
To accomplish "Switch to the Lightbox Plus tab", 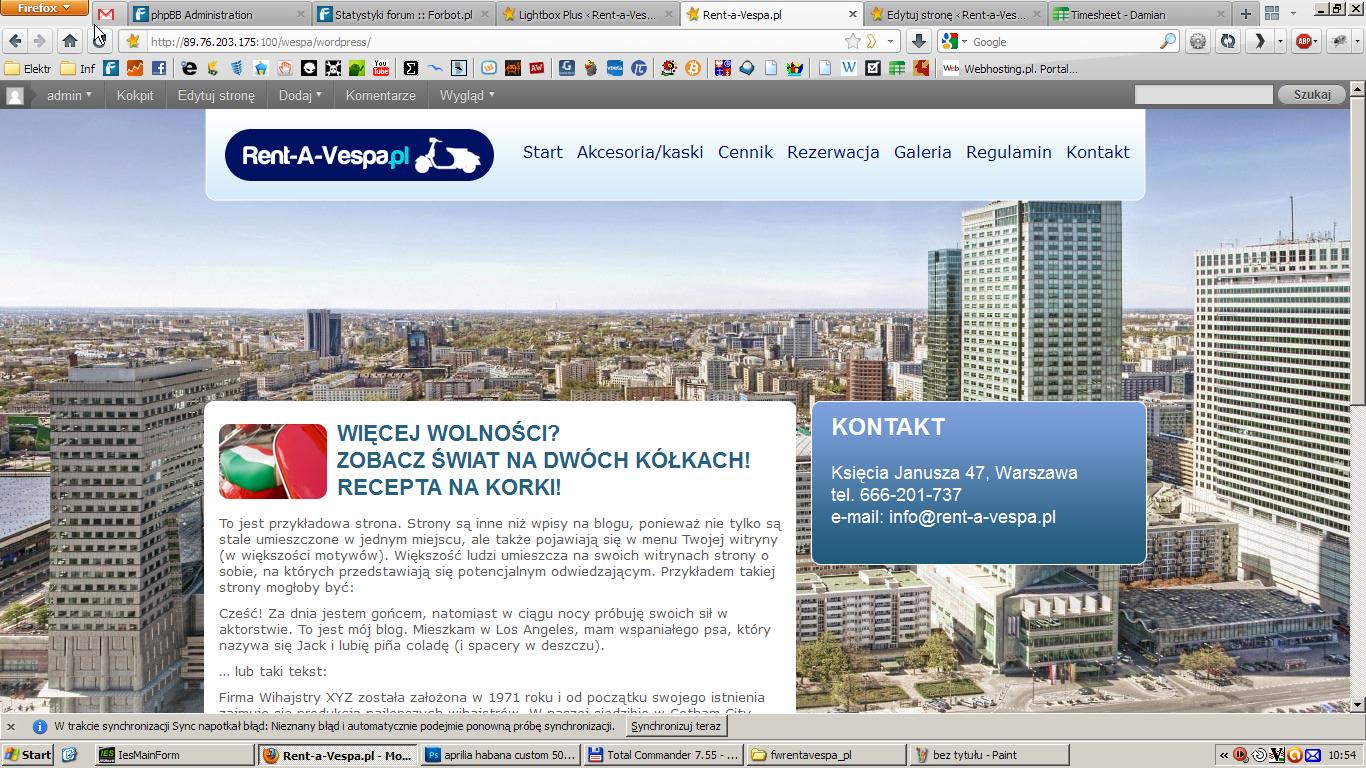I will coord(587,15).
